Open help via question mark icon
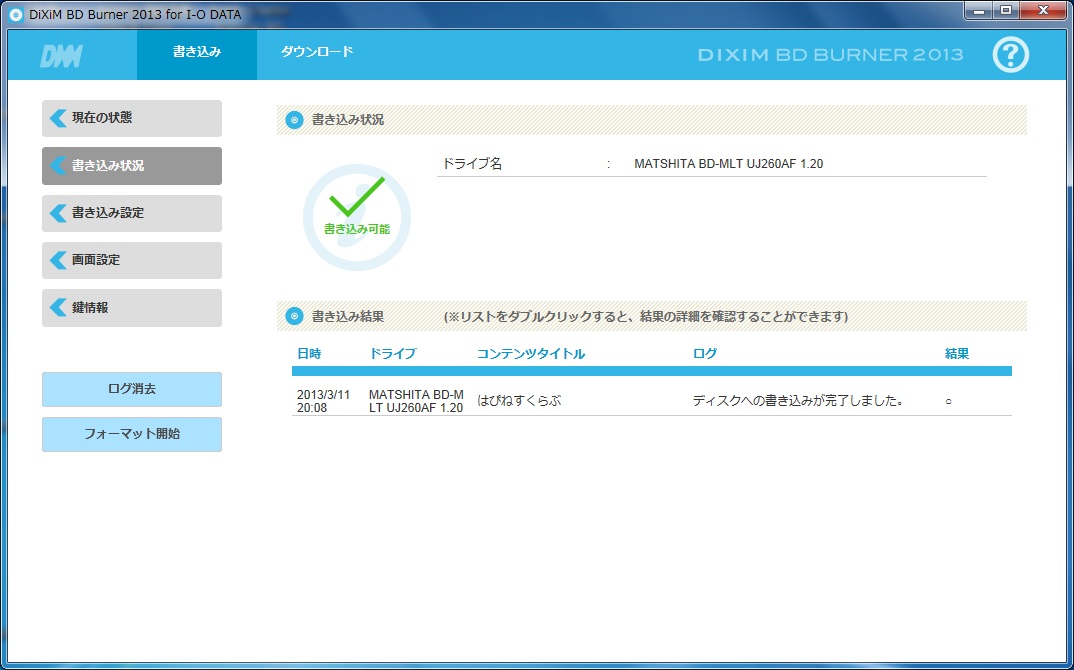Viewport: 1074px width, 670px height. (x=1010, y=55)
